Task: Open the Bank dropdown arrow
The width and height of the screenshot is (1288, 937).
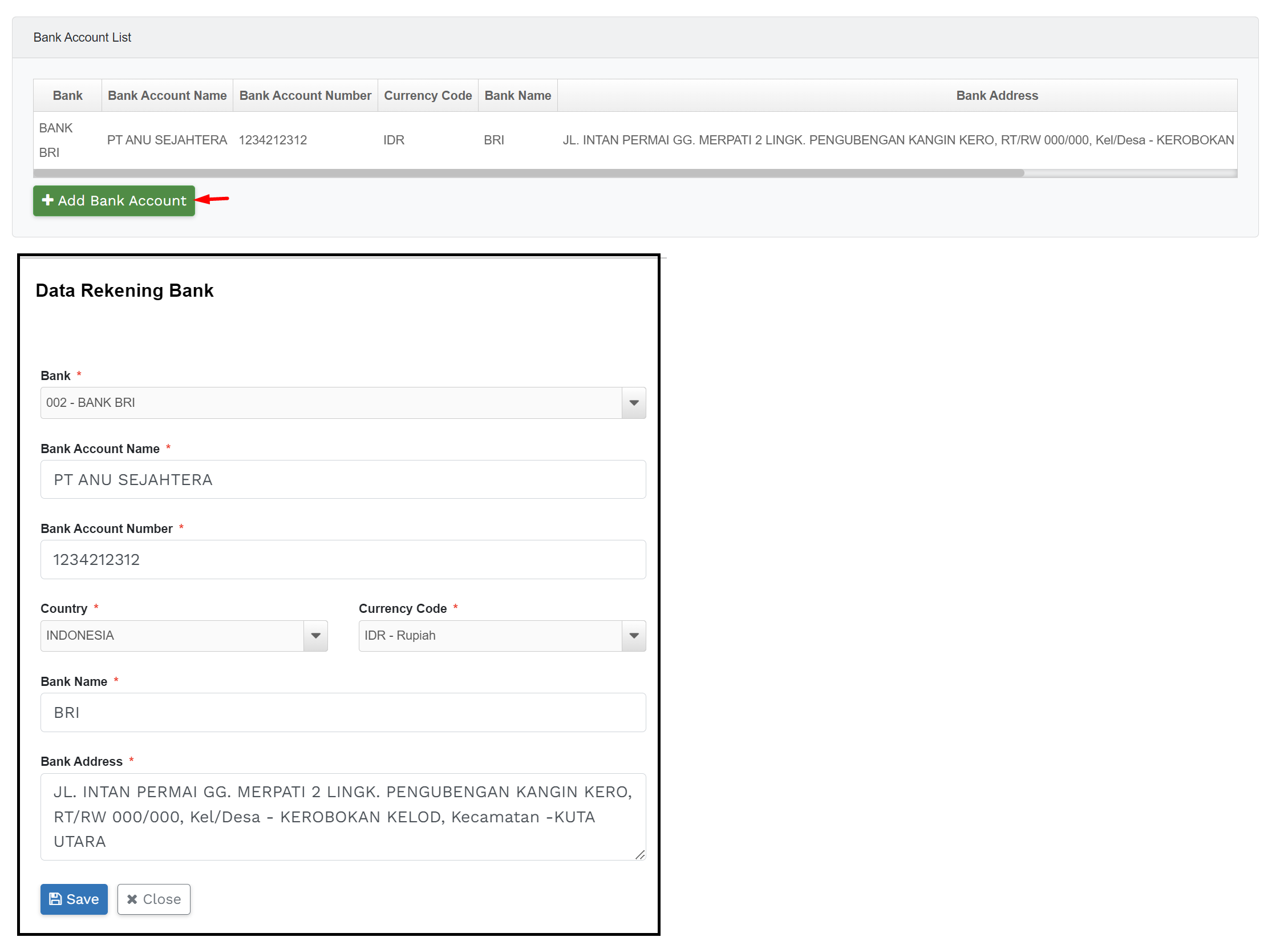Action: pos(634,403)
